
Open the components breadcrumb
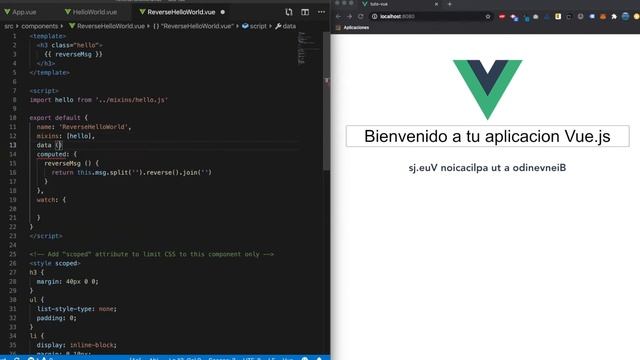(40, 26)
